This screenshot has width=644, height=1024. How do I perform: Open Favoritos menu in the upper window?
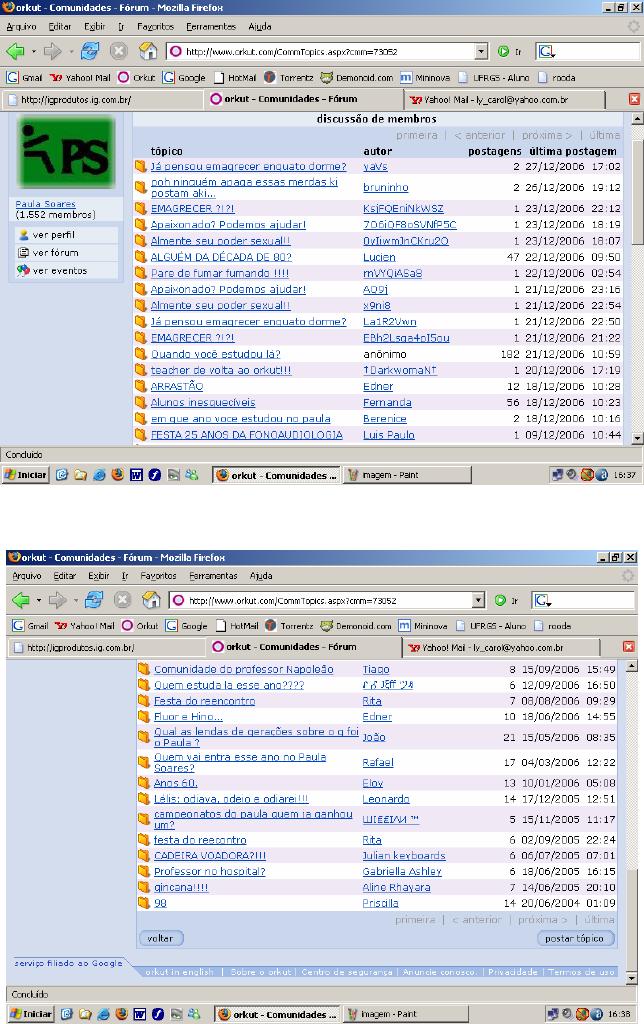pos(155,26)
